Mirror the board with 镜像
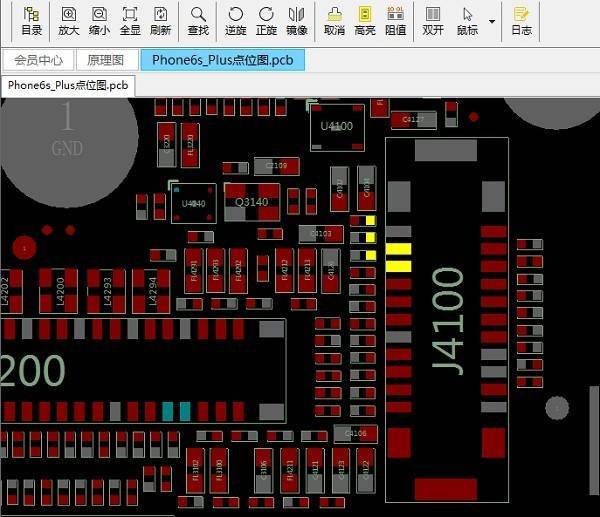This screenshot has width=600, height=517. [297, 20]
